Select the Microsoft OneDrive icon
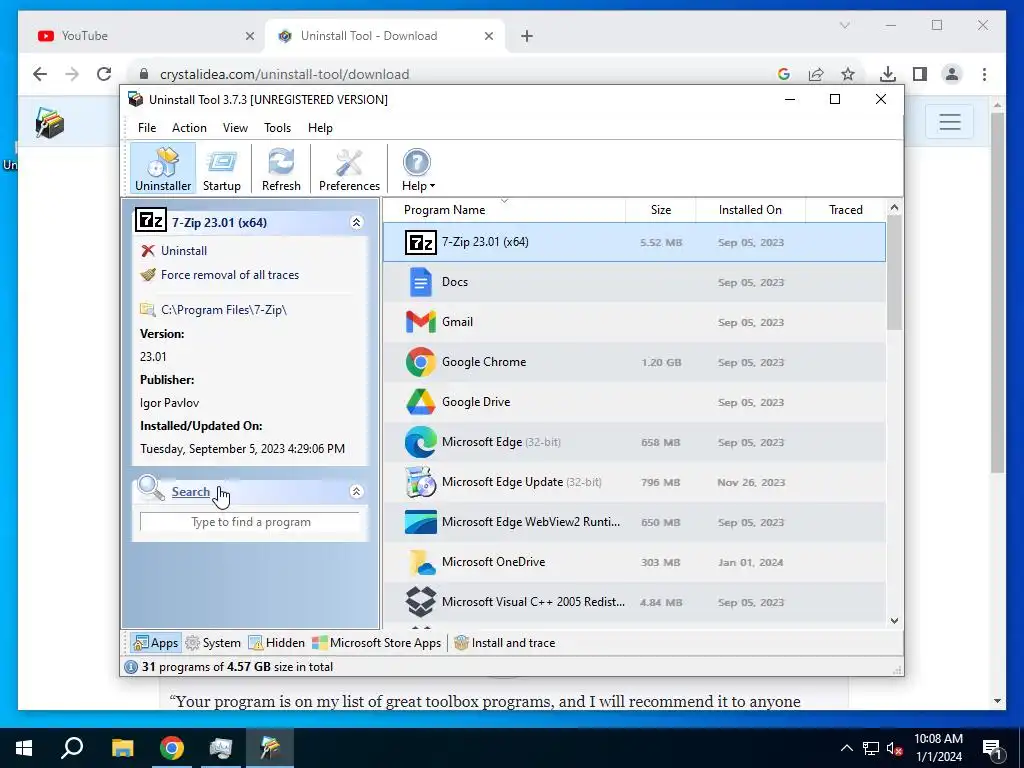 pos(421,562)
